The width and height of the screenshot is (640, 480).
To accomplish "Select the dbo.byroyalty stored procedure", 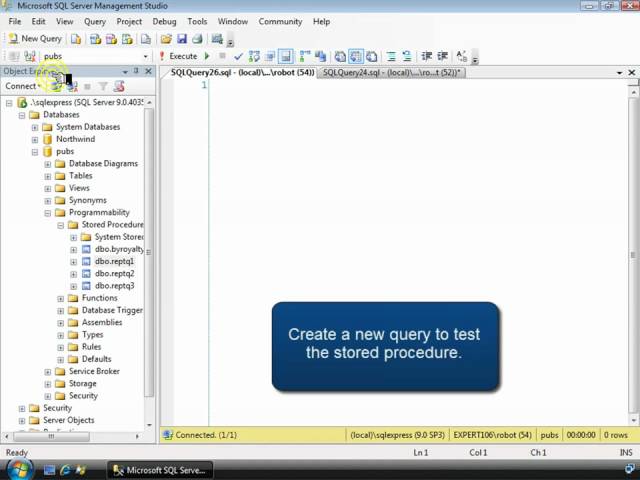I will pos(119,249).
